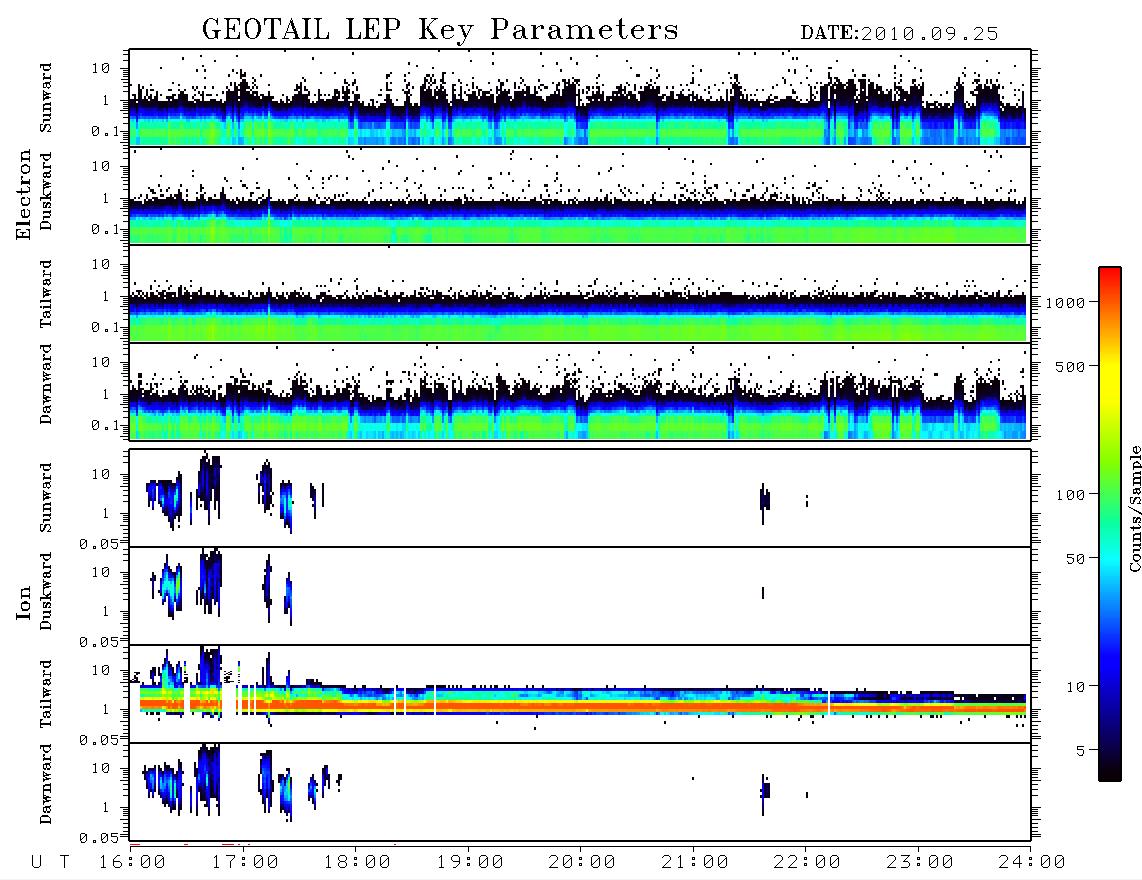Click the 24:00 time tick label
Screen dimensions: 1142x880
[1032, 862]
